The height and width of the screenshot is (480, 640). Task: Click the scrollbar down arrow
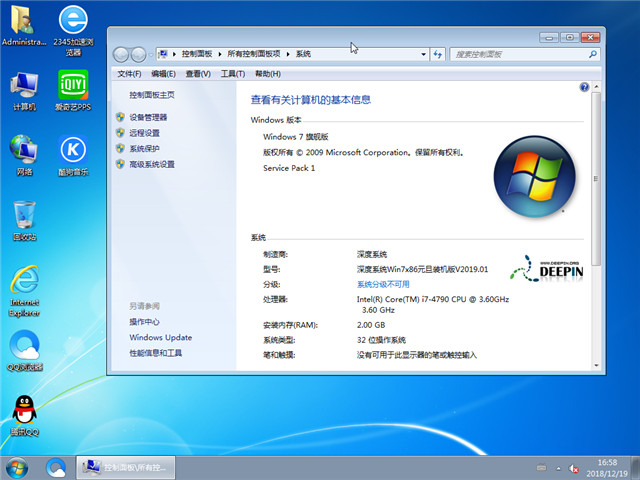point(596,366)
